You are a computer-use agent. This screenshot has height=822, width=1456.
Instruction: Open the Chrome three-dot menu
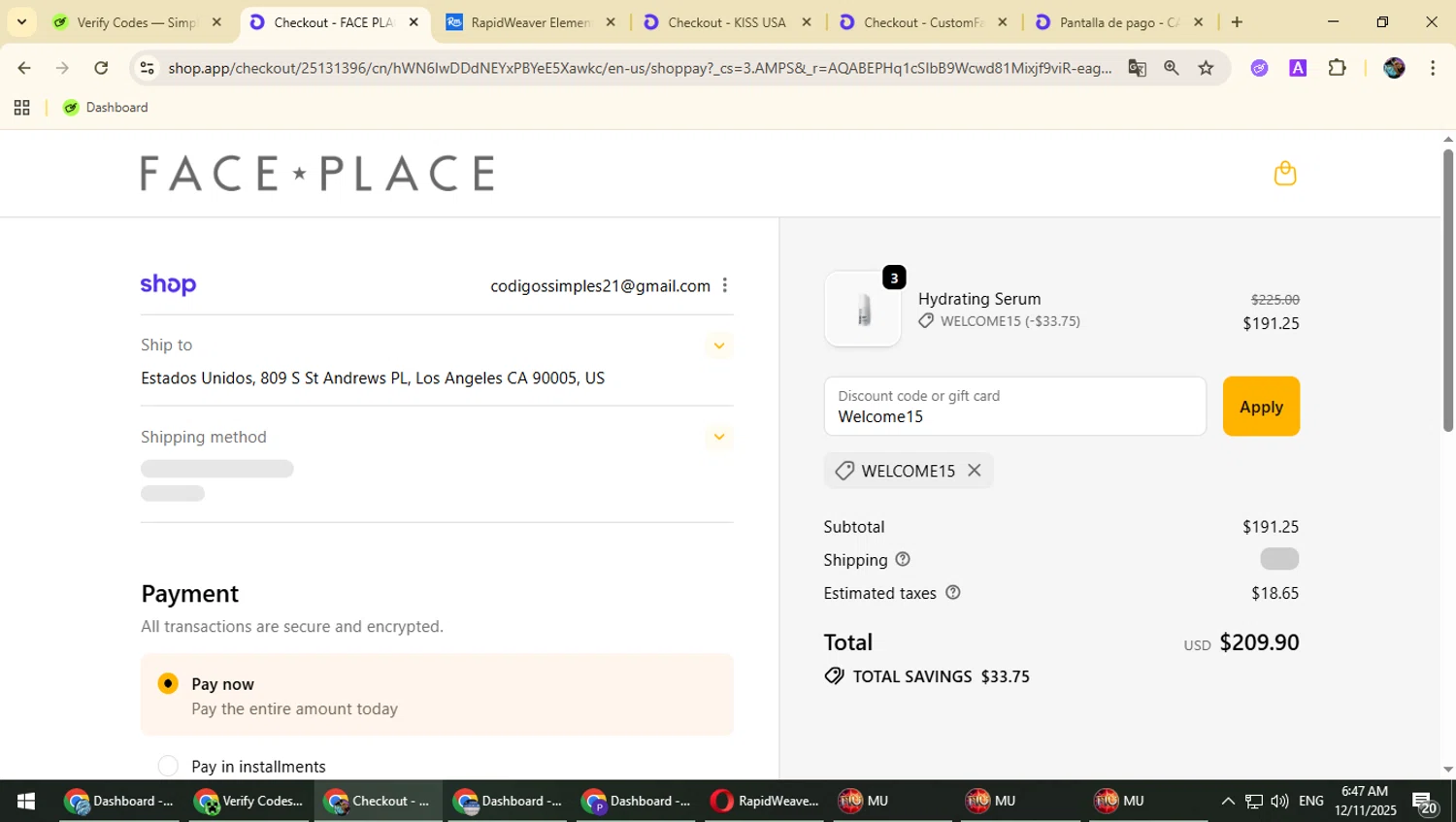click(1433, 68)
